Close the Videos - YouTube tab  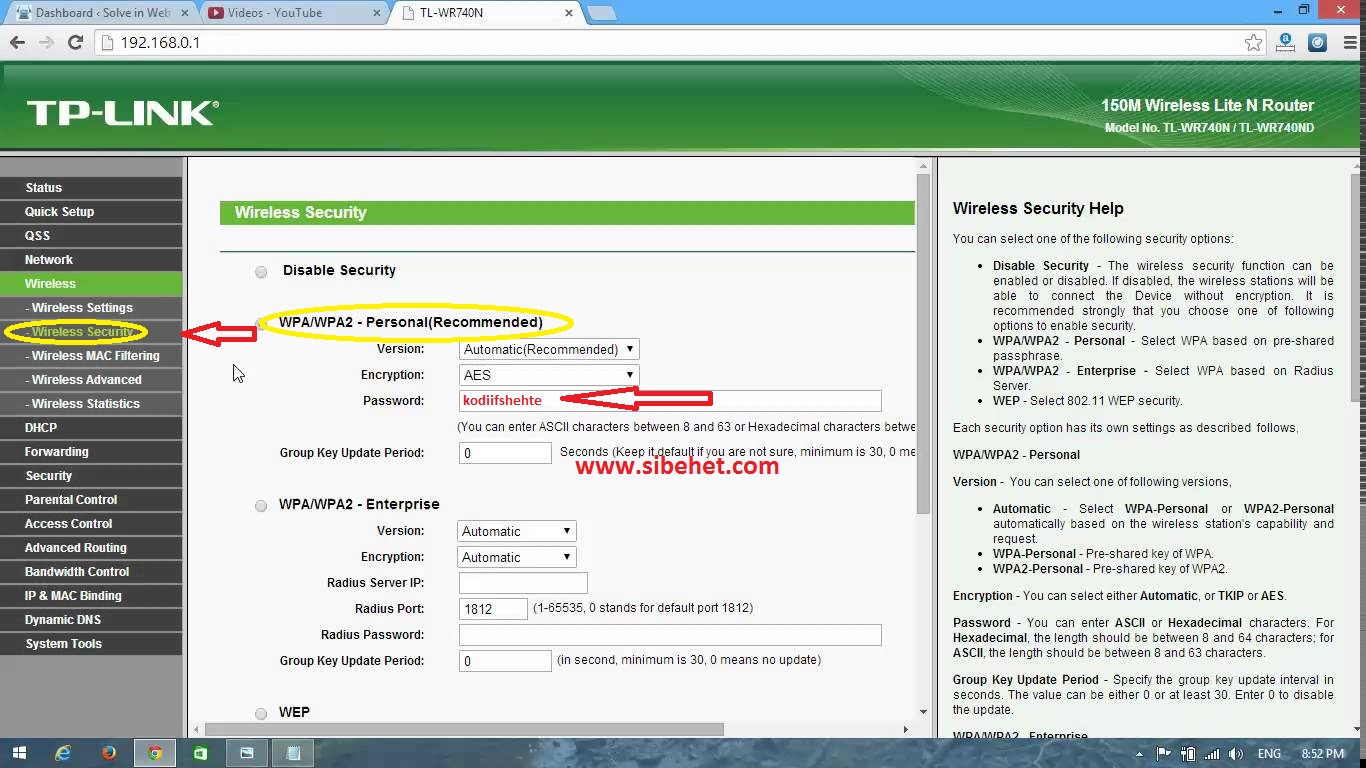pos(379,13)
